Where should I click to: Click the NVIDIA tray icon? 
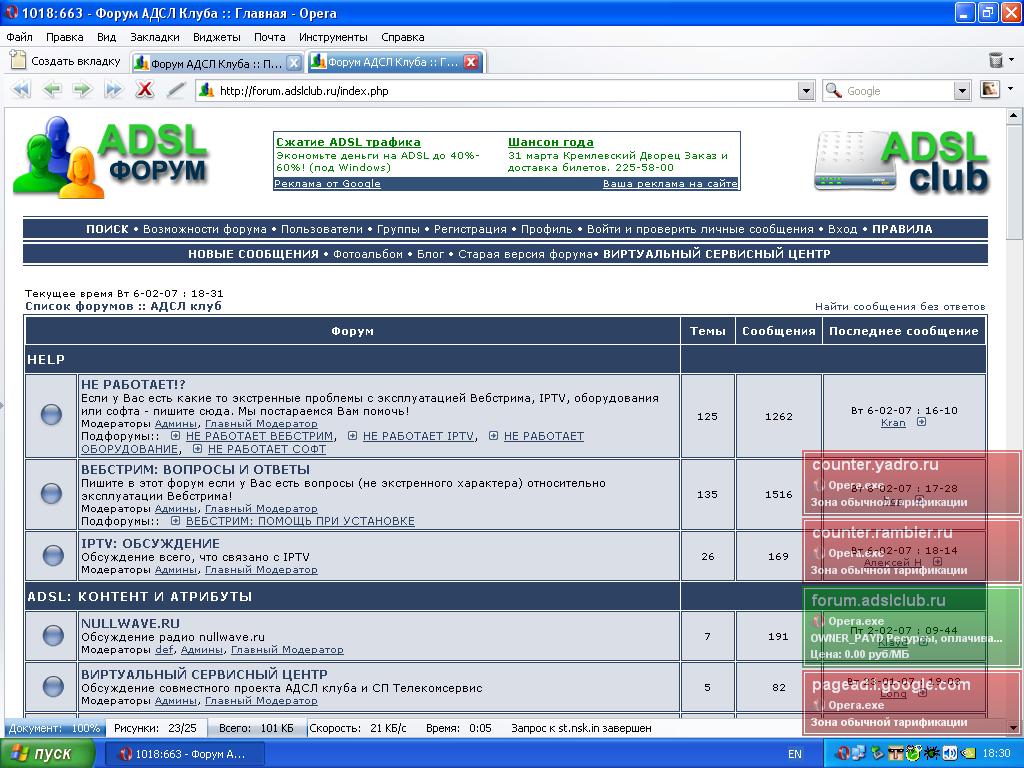(x=968, y=753)
